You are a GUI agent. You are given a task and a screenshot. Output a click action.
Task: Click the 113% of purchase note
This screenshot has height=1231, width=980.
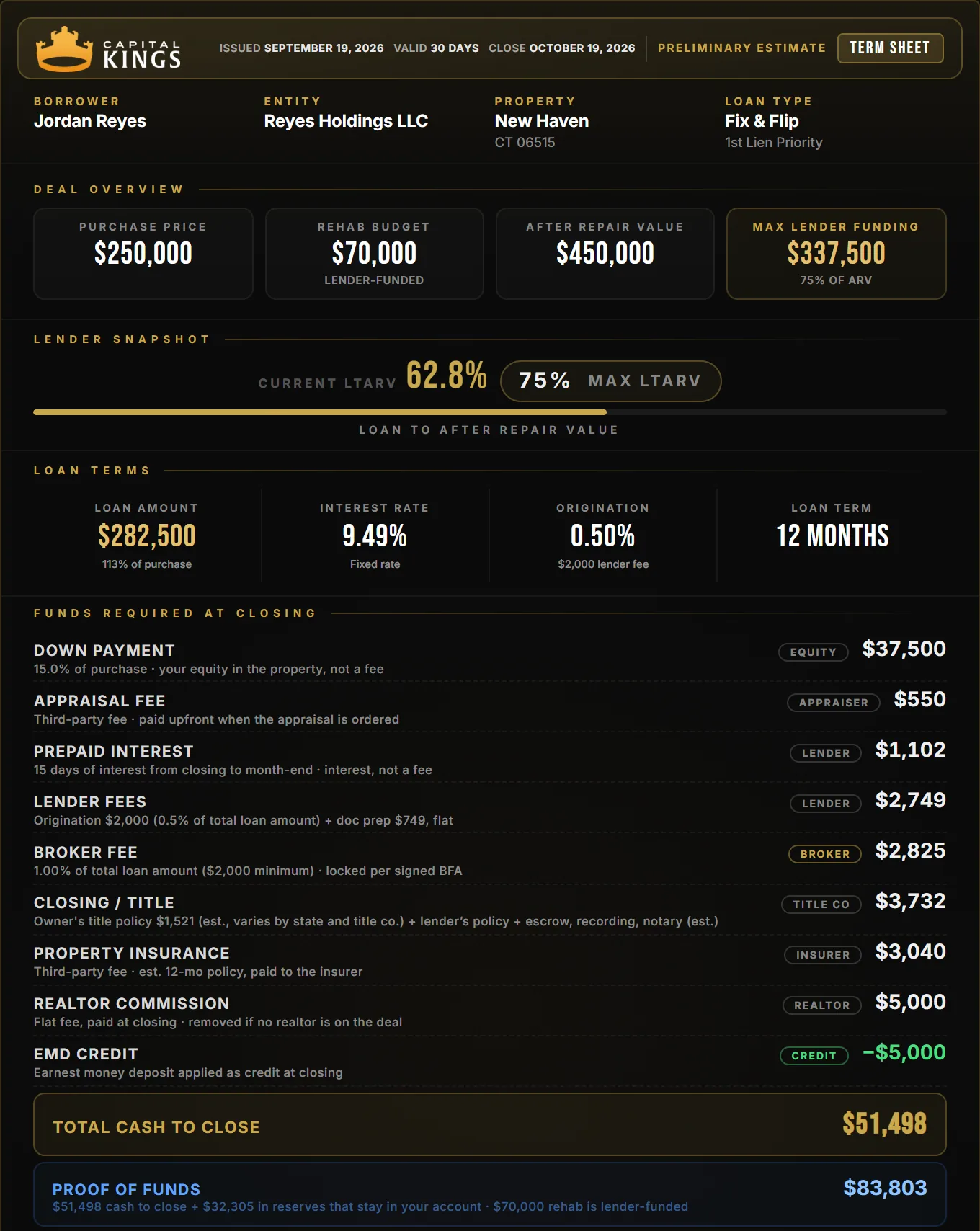pos(147,564)
